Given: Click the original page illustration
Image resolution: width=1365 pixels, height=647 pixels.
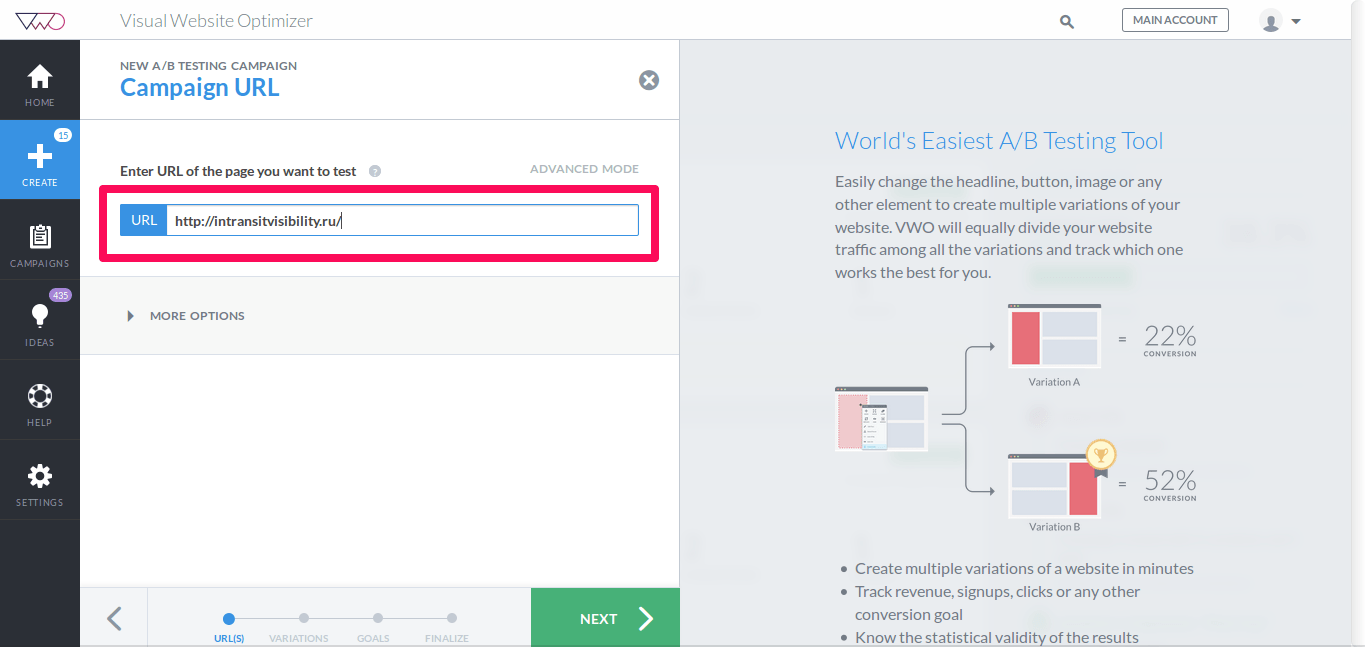Looking at the screenshot, I should point(881,419).
